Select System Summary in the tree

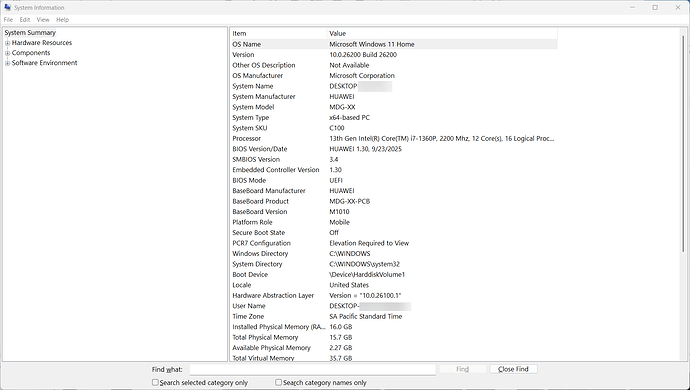click(x=30, y=33)
